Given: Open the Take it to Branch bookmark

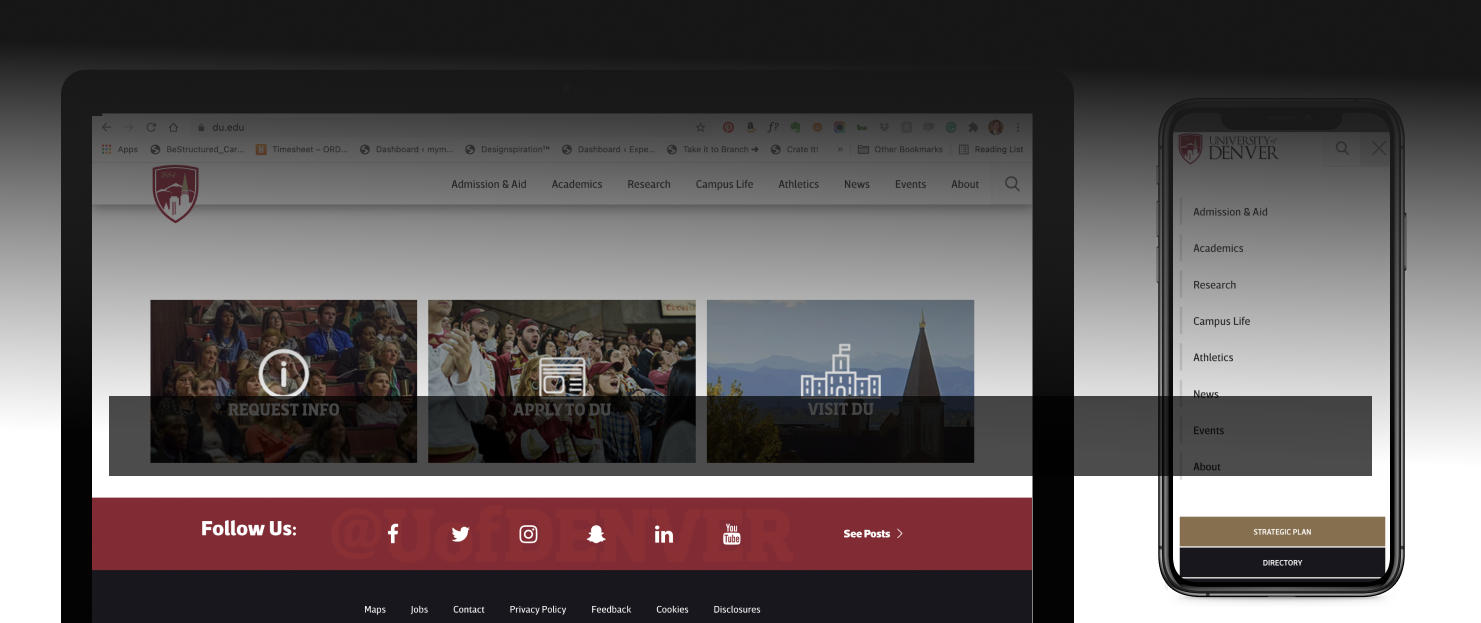Looking at the screenshot, I should click(x=714, y=149).
